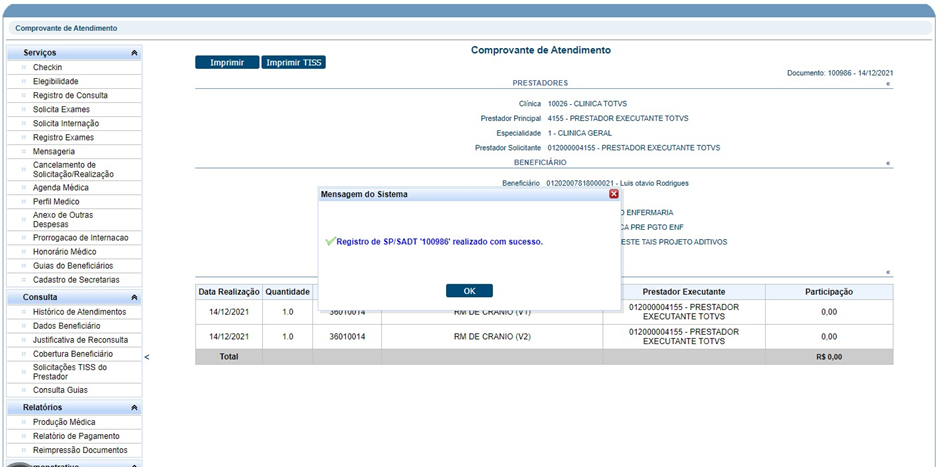Open Produção Médica report
941x467 pixels.
(x=64, y=422)
